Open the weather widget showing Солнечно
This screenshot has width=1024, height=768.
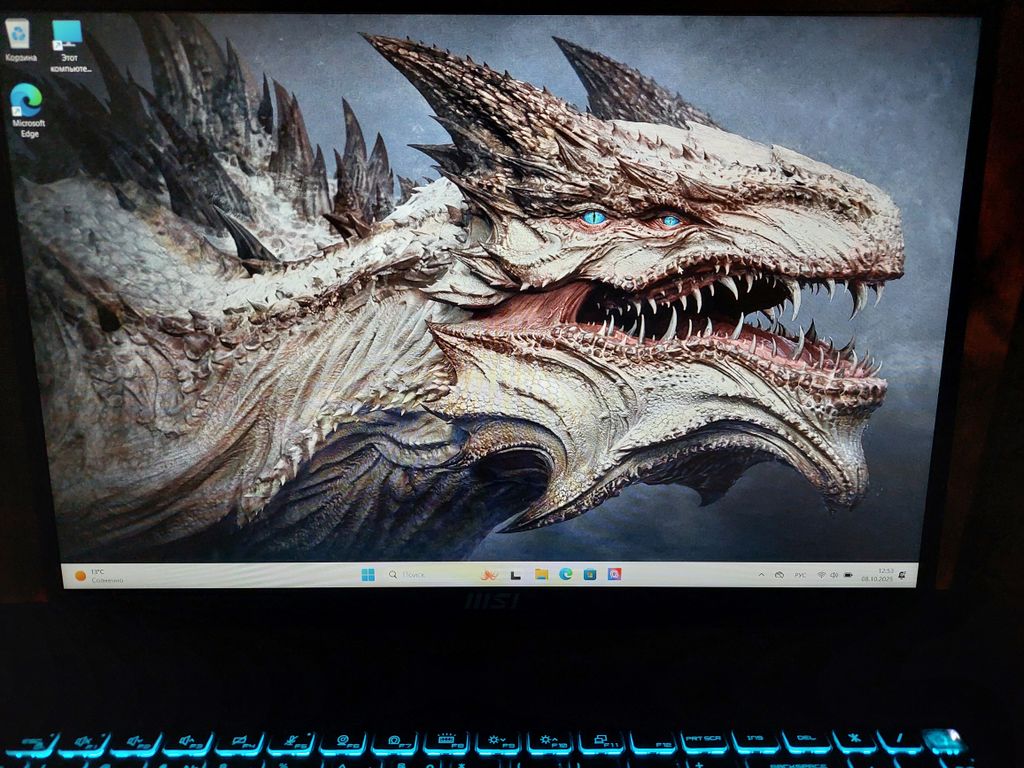point(100,576)
